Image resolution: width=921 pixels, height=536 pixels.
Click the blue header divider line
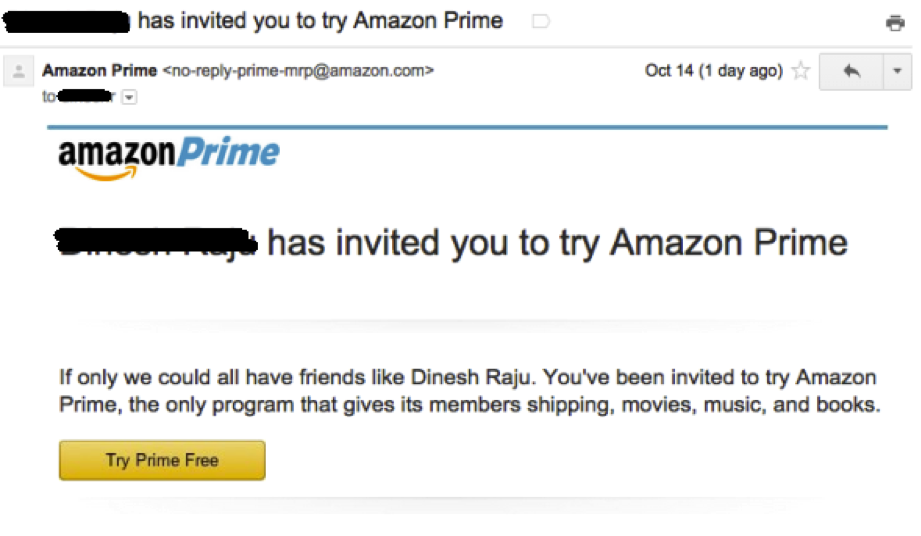tap(468, 127)
